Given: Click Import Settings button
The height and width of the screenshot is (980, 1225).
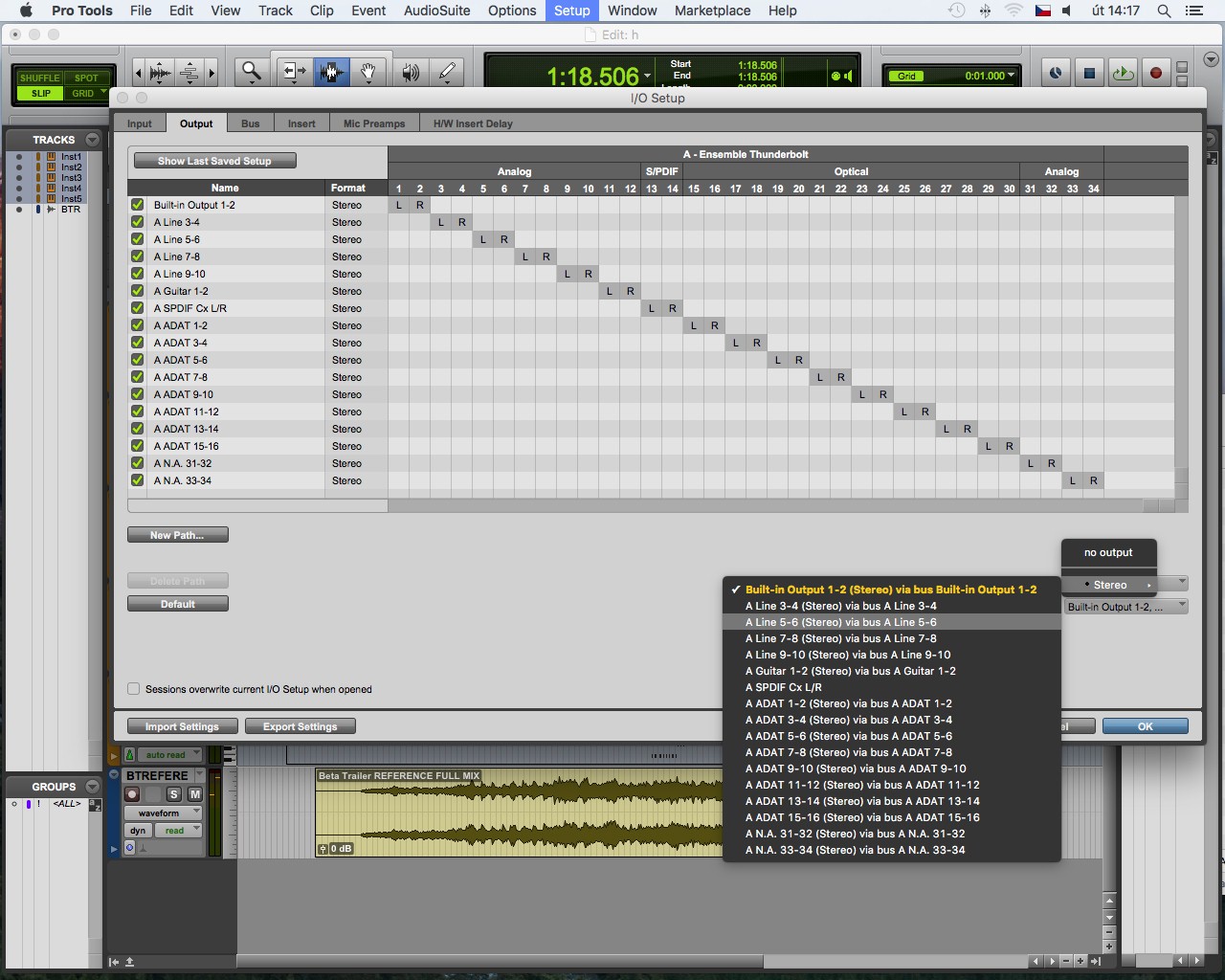Looking at the screenshot, I should coord(182,726).
